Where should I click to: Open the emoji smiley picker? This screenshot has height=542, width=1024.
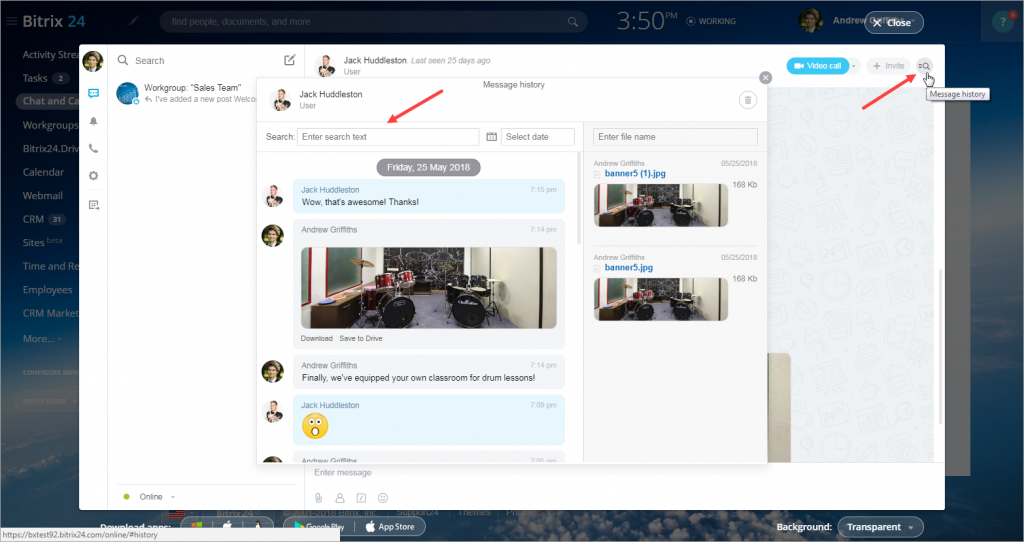(x=383, y=498)
